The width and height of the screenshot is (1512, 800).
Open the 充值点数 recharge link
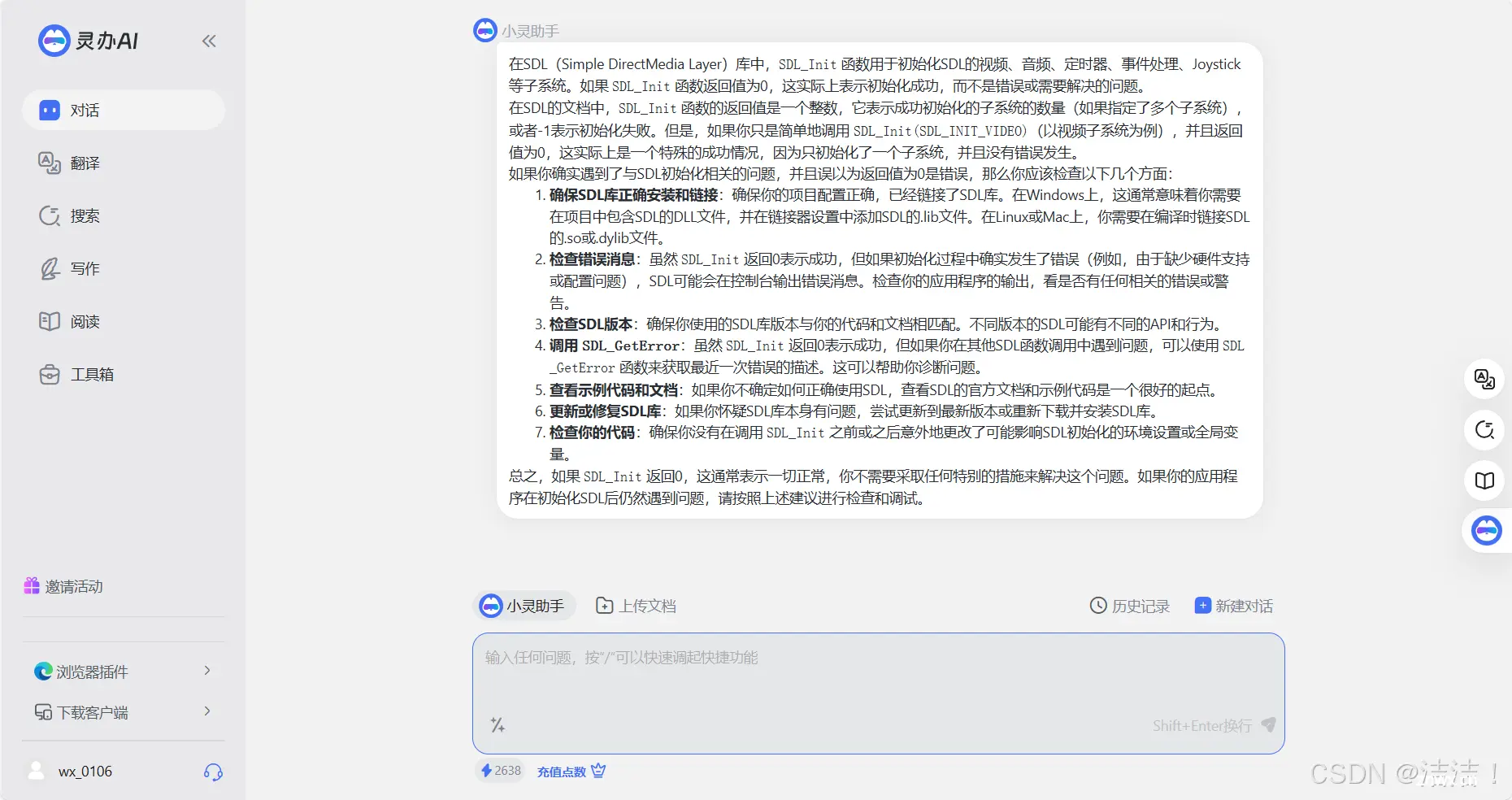(x=562, y=772)
